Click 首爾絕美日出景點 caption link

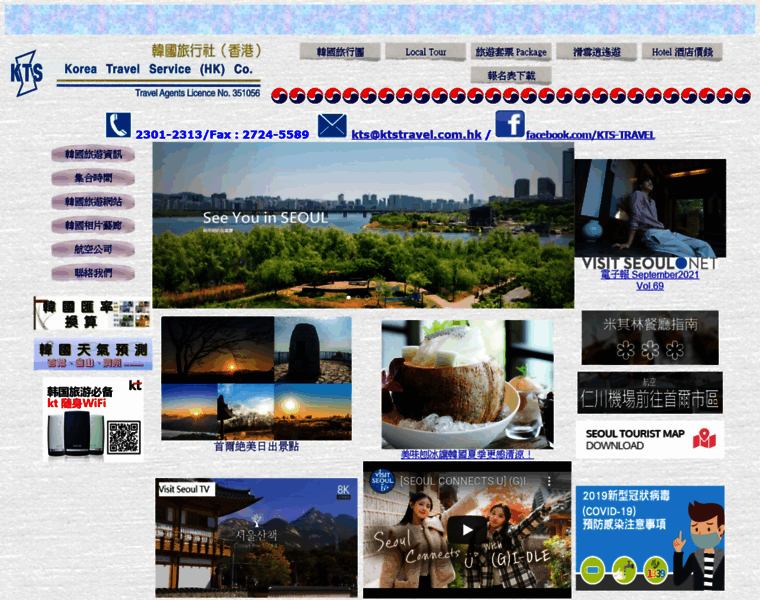256,446
